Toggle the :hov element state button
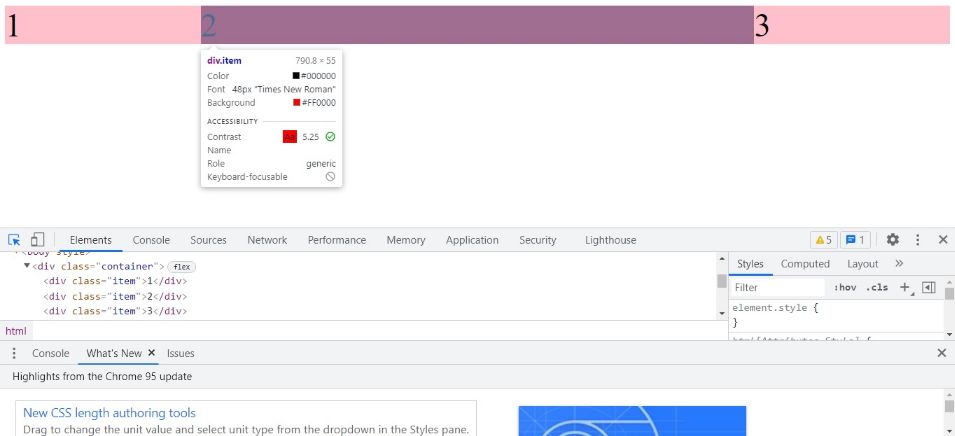 point(845,287)
